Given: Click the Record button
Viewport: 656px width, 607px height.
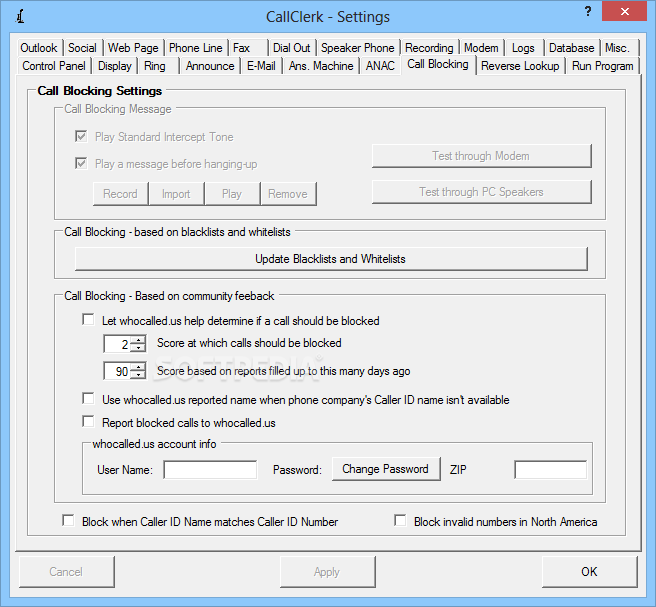Looking at the screenshot, I should pyautogui.click(x=120, y=194).
